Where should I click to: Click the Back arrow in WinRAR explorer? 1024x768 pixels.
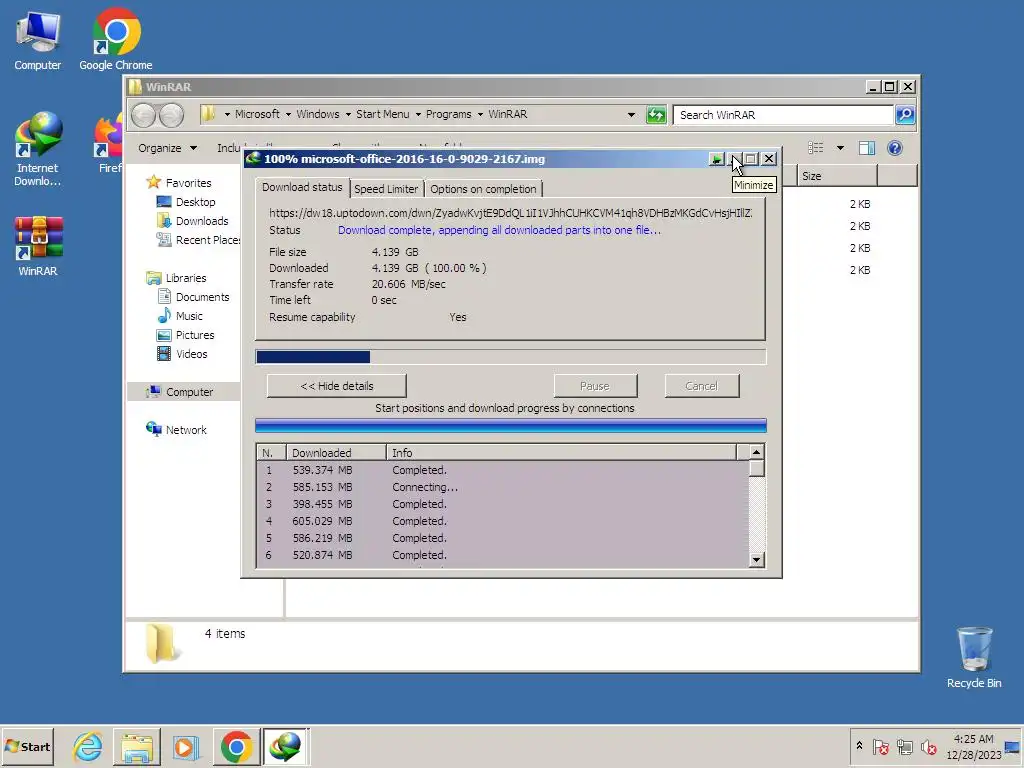144,116
